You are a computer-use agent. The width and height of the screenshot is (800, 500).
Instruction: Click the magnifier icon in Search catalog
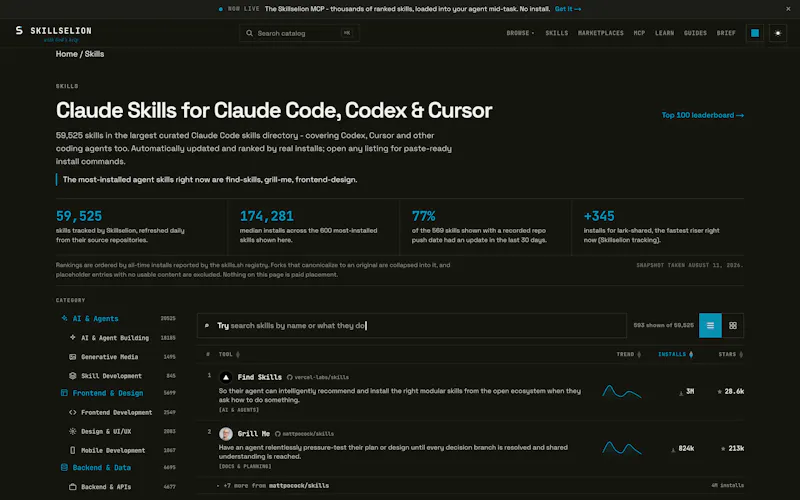point(249,33)
